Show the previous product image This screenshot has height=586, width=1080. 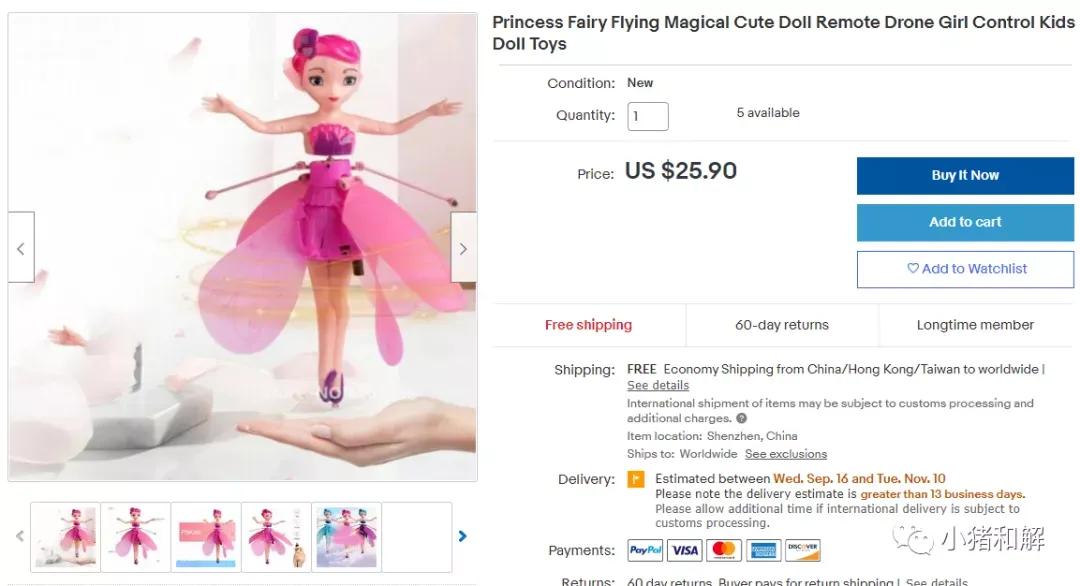coord(21,247)
